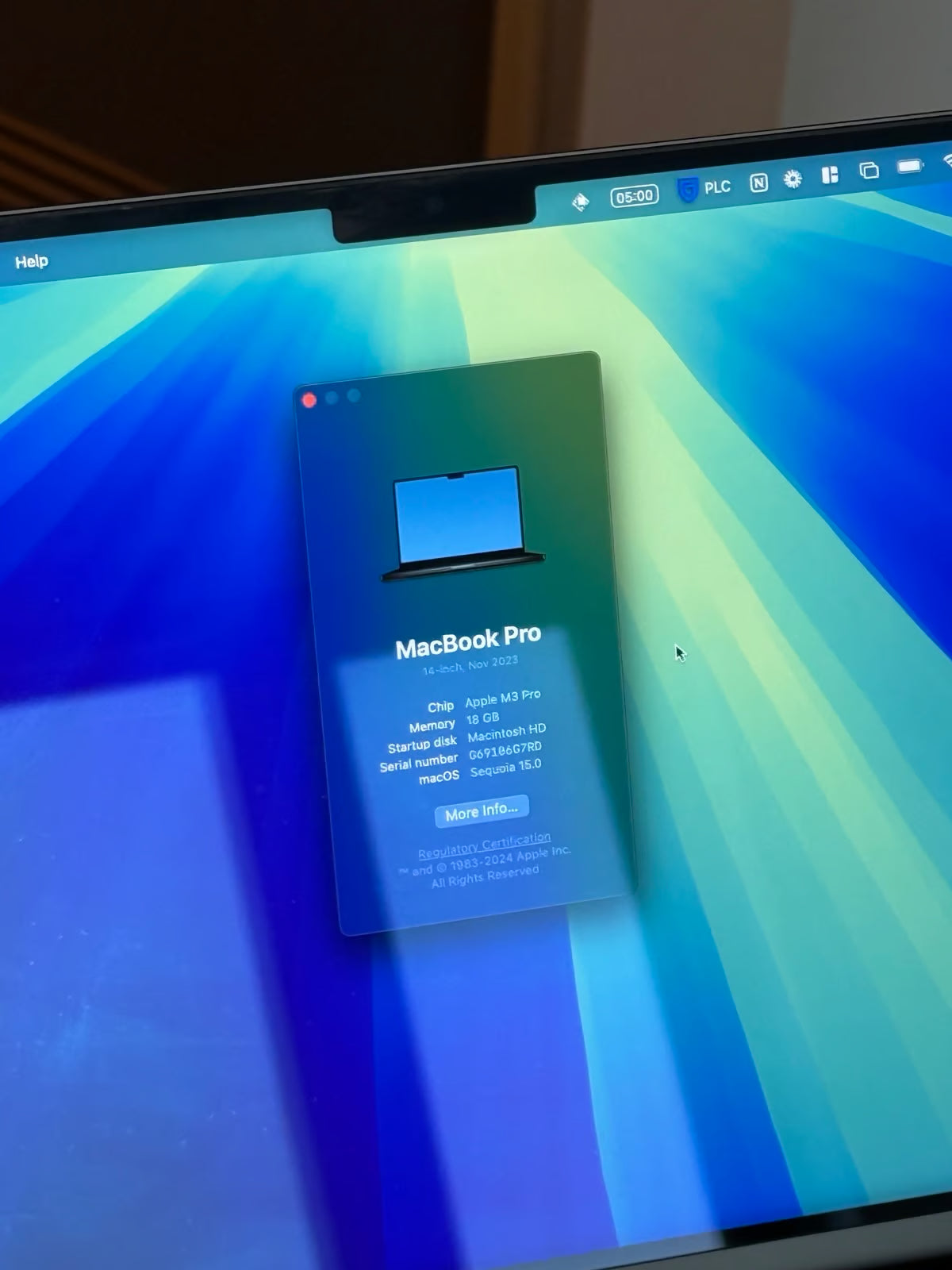The height and width of the screenshot is (1270, 952).
Task: Click the Macintosh HD startup disk value
Action: 506,732
